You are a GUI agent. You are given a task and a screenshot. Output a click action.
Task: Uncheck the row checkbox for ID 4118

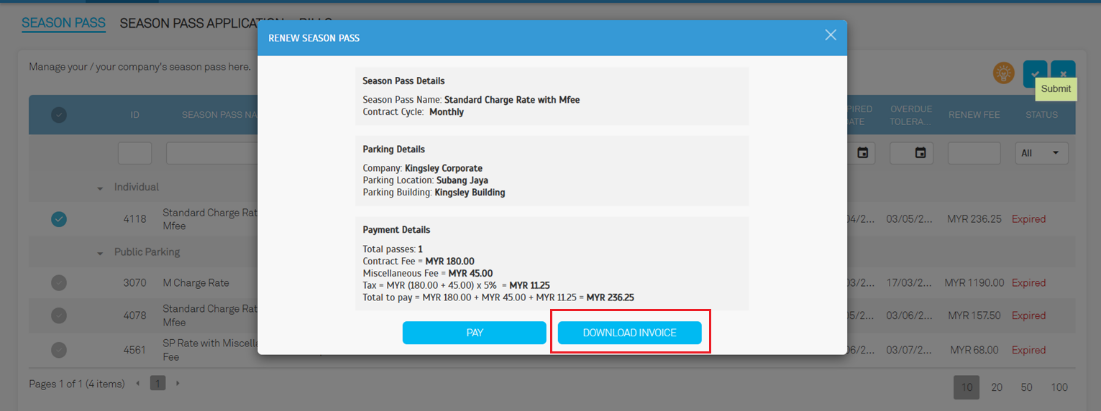pyautogui.click(x=59, y=219)
